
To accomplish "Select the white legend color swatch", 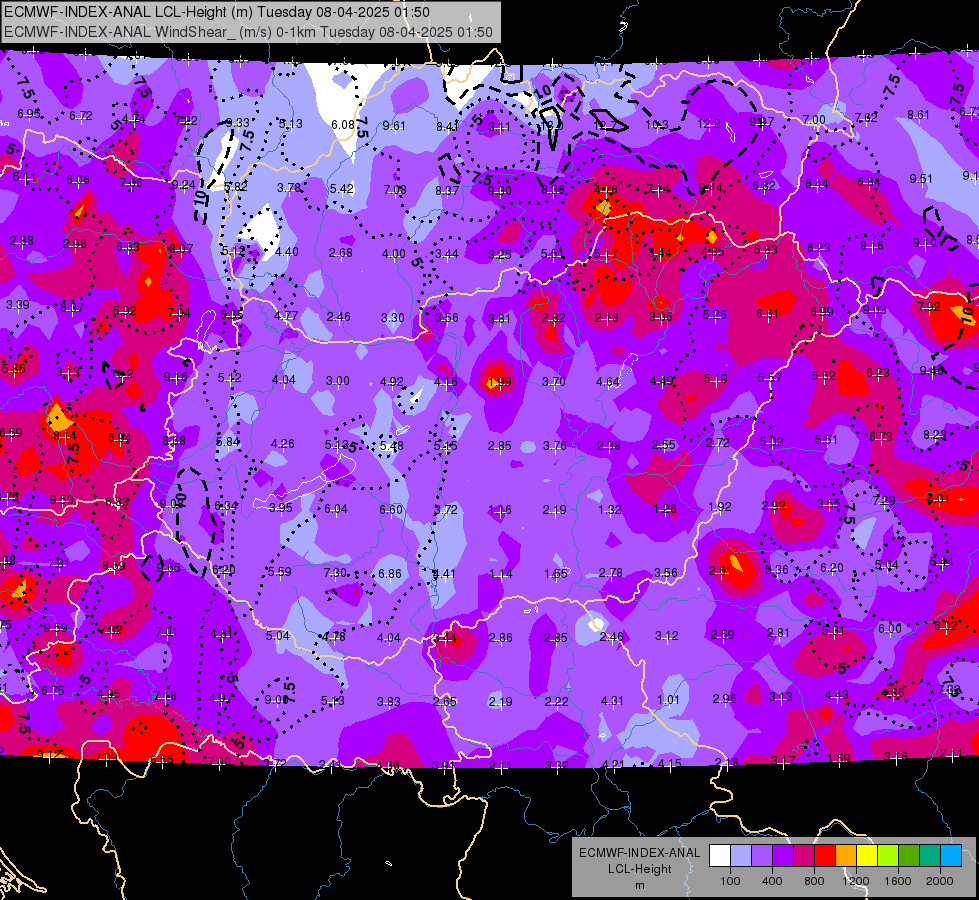I will click(720, 855).
